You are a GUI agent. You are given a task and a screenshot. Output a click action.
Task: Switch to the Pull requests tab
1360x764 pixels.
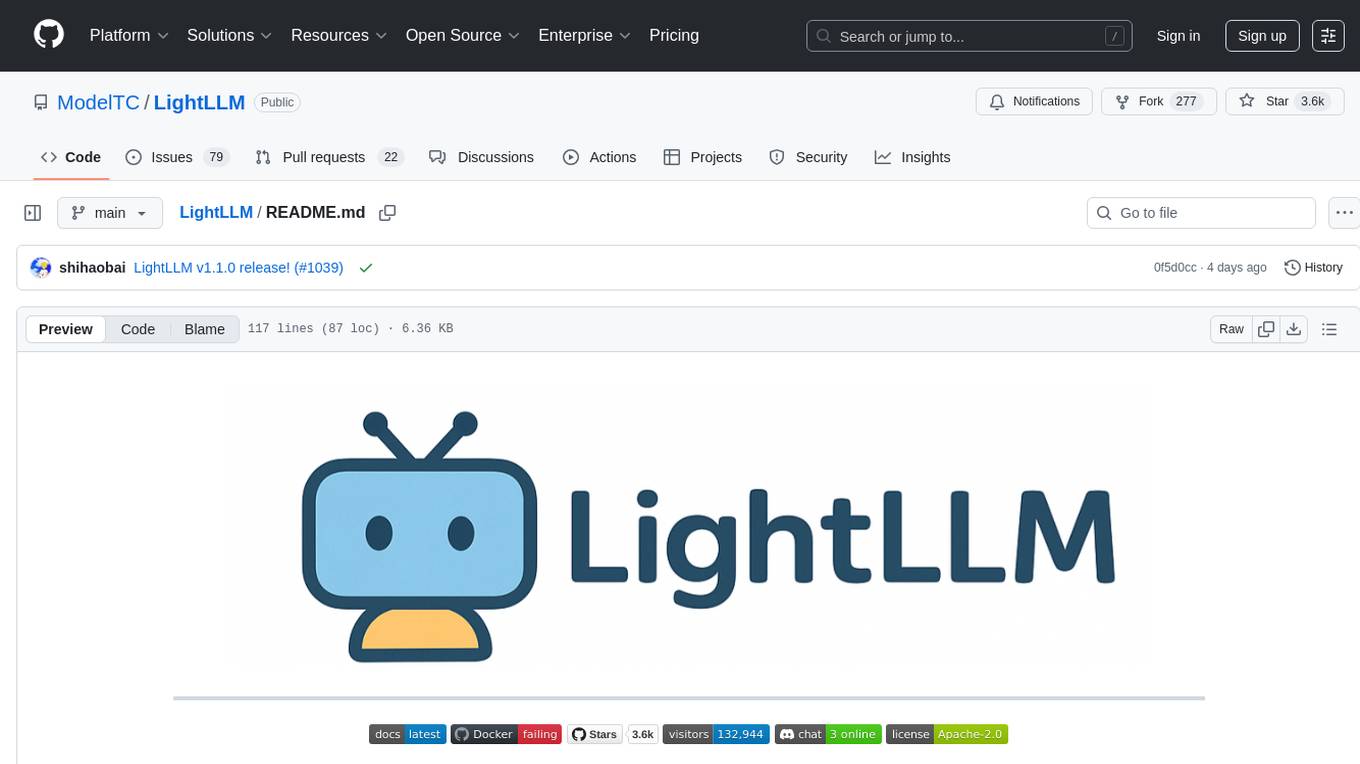click(x=328, y=157)
